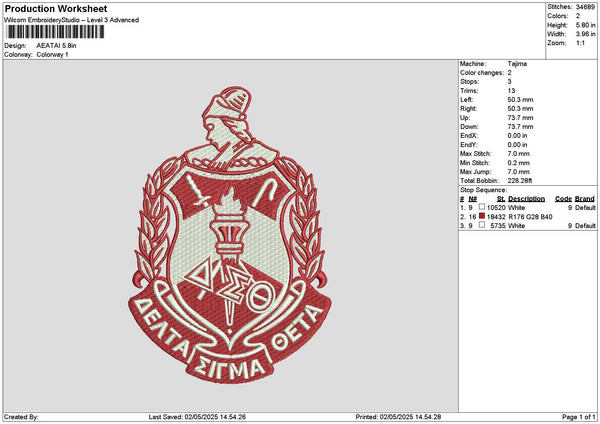Click stitch count '10520' in row 1
Screen dimensions: 600x424
click(496, 208)
